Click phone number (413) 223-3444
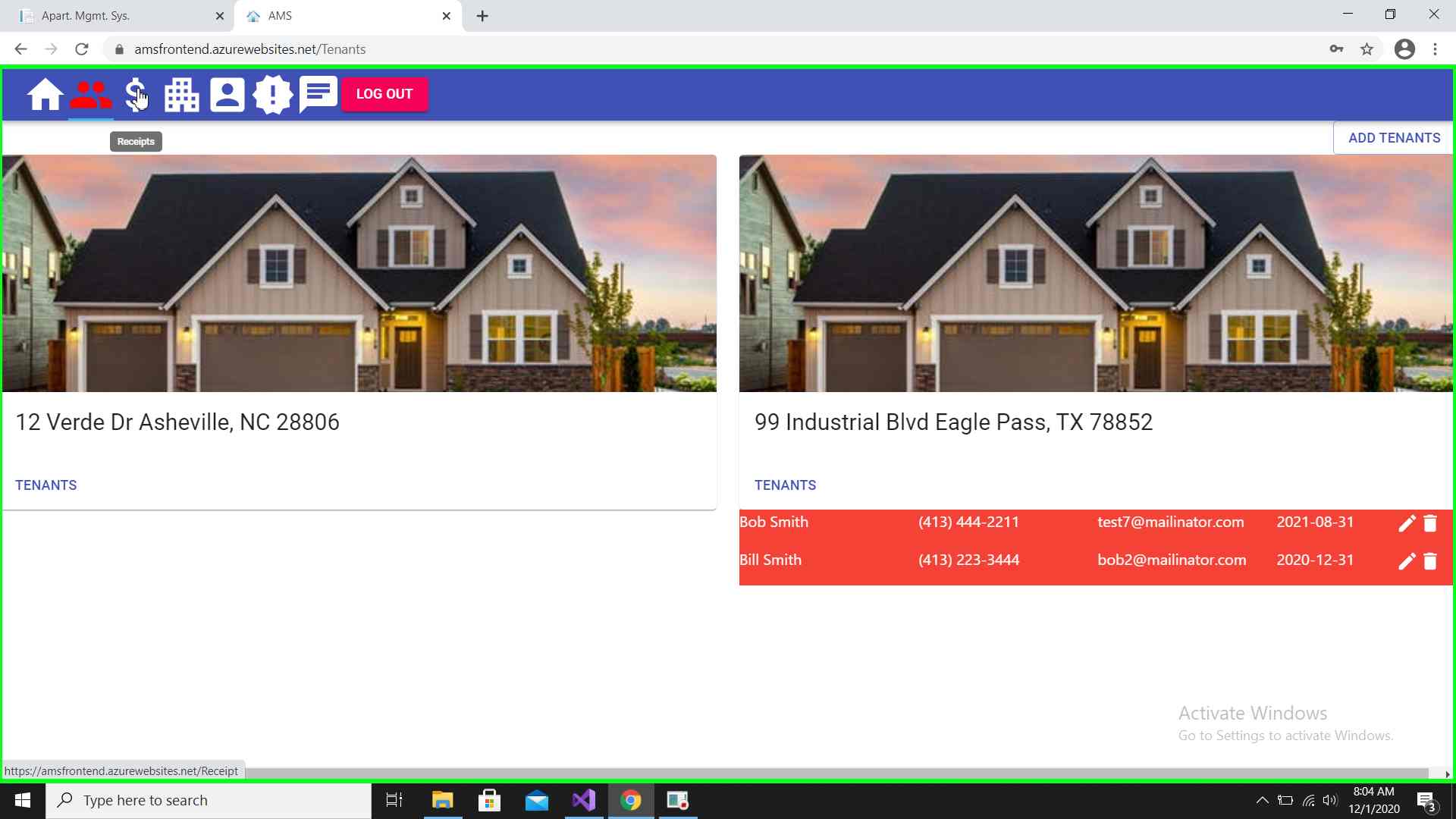 968,560
